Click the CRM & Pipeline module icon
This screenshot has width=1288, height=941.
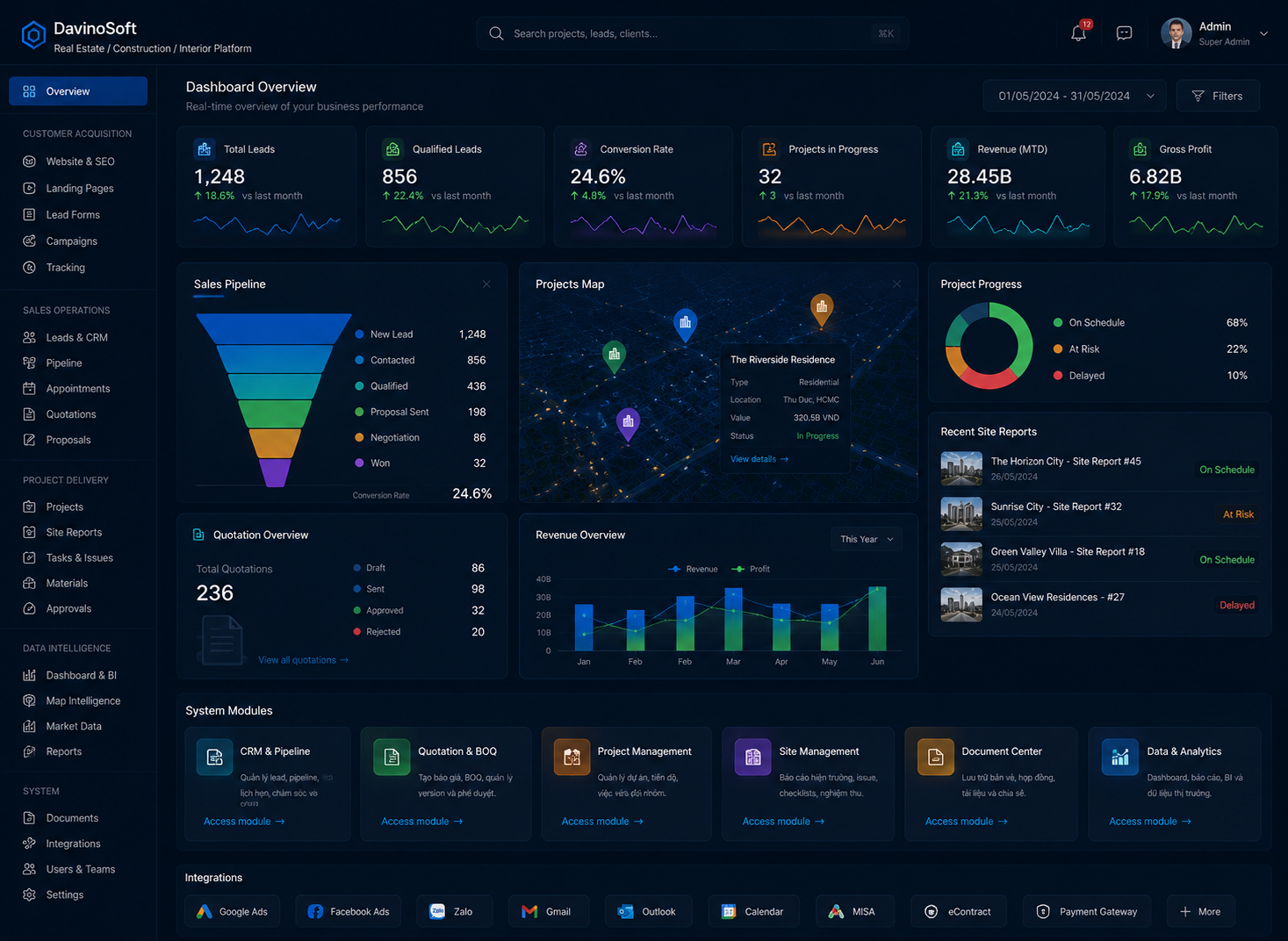click(x=214, y=758)
